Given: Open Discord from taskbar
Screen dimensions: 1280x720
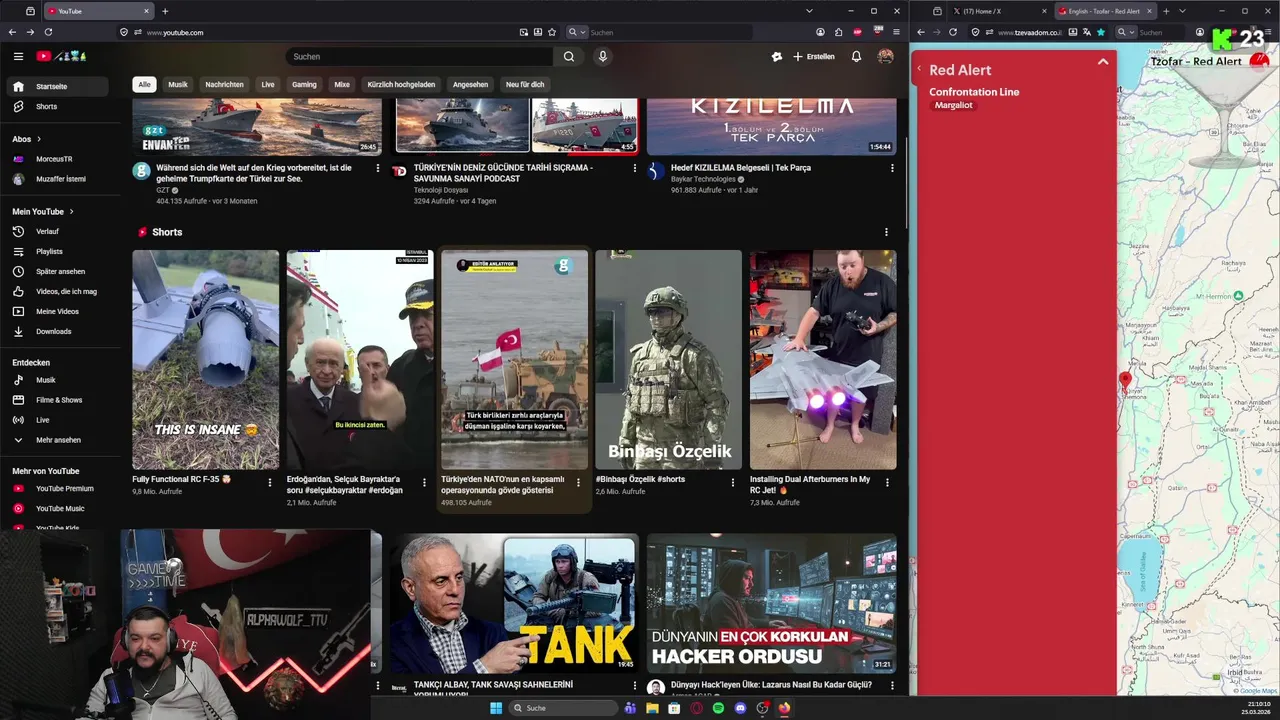Looking at the screenshot, I should 740,708.
